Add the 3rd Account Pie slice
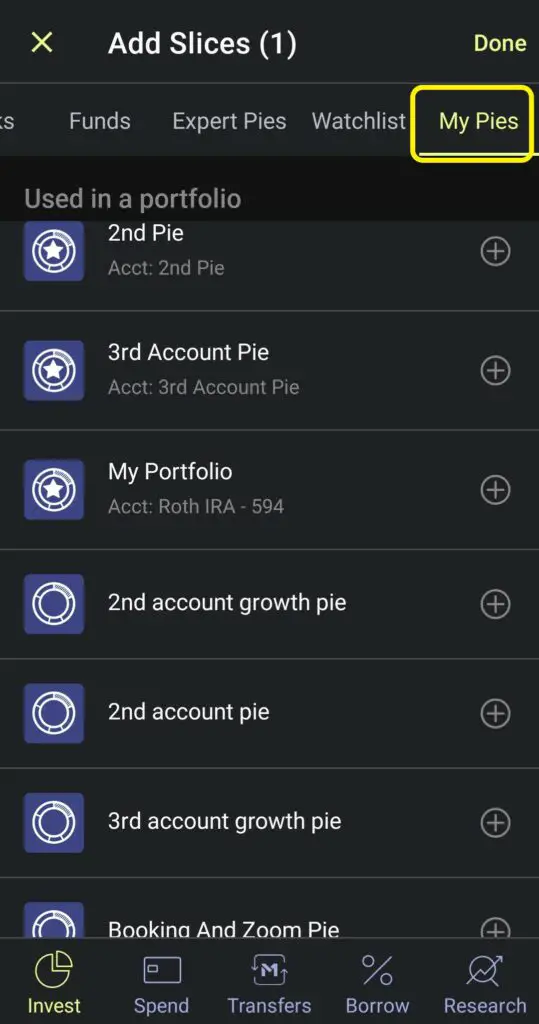The image size is (539, 1024). pyautogui.click(x=495, y=370)
